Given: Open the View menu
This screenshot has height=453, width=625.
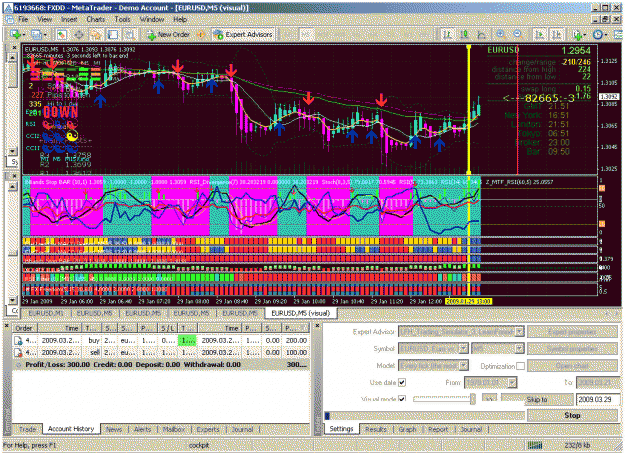Looking at the screenshot, I should [x=45, y=19].
